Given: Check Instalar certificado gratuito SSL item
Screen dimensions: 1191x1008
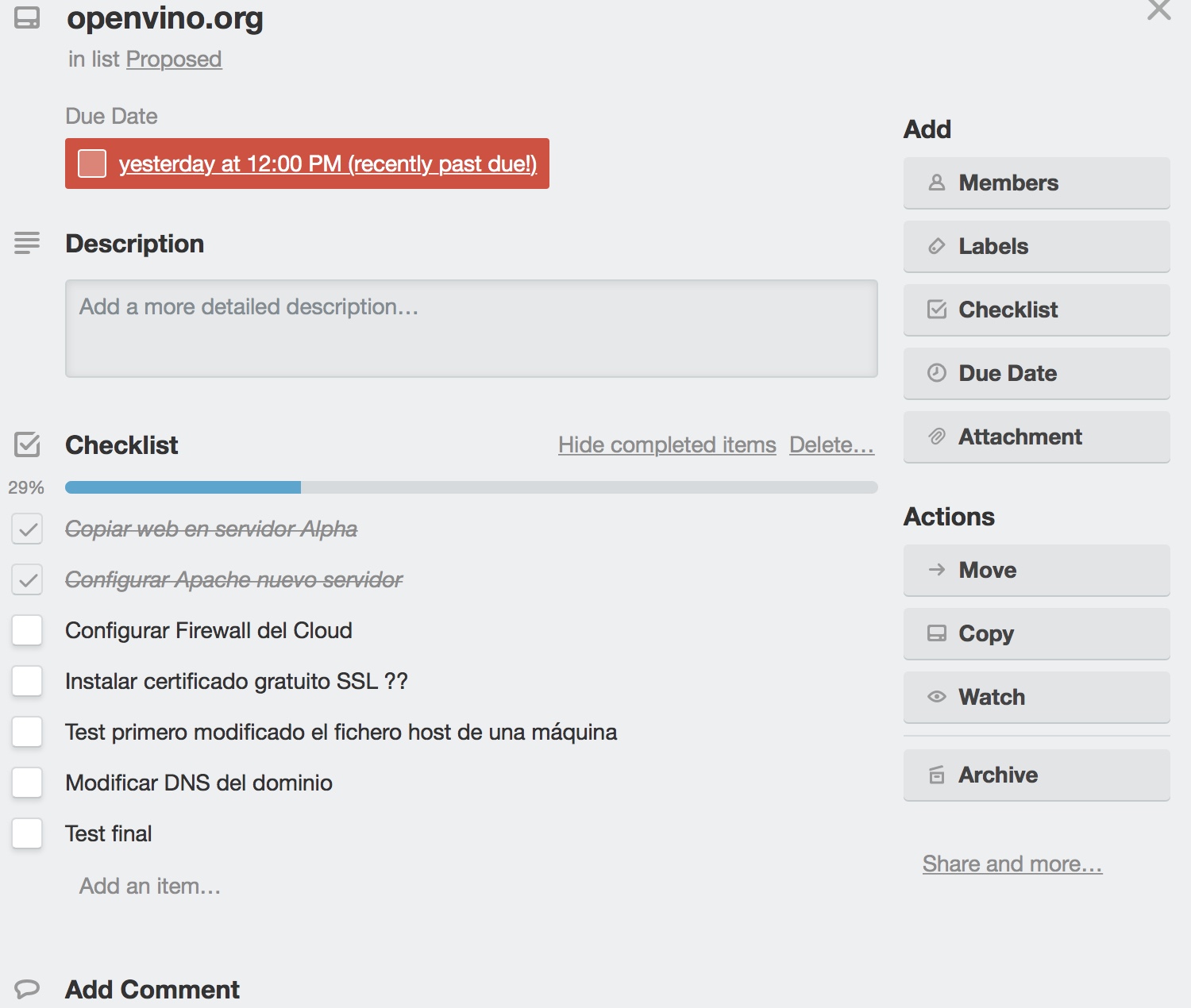Looking at the screenshot, I should (27, 681).
